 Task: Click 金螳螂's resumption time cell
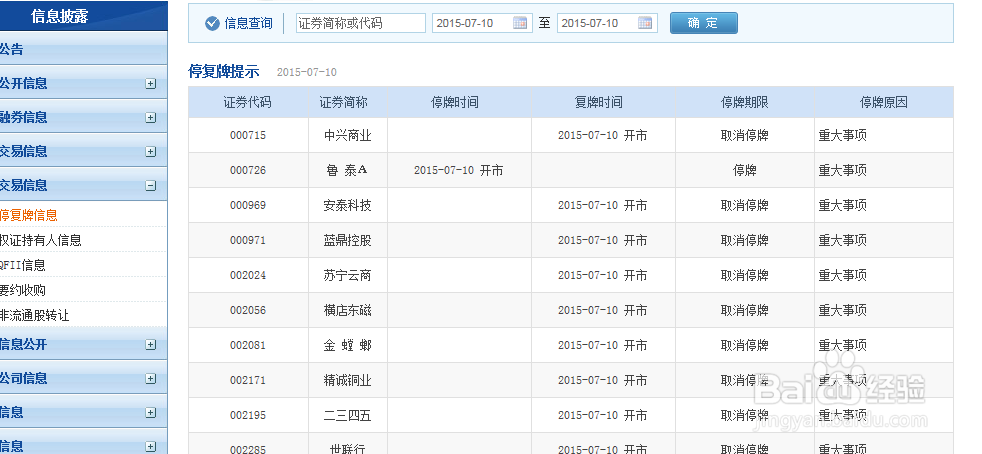[602, 346]
